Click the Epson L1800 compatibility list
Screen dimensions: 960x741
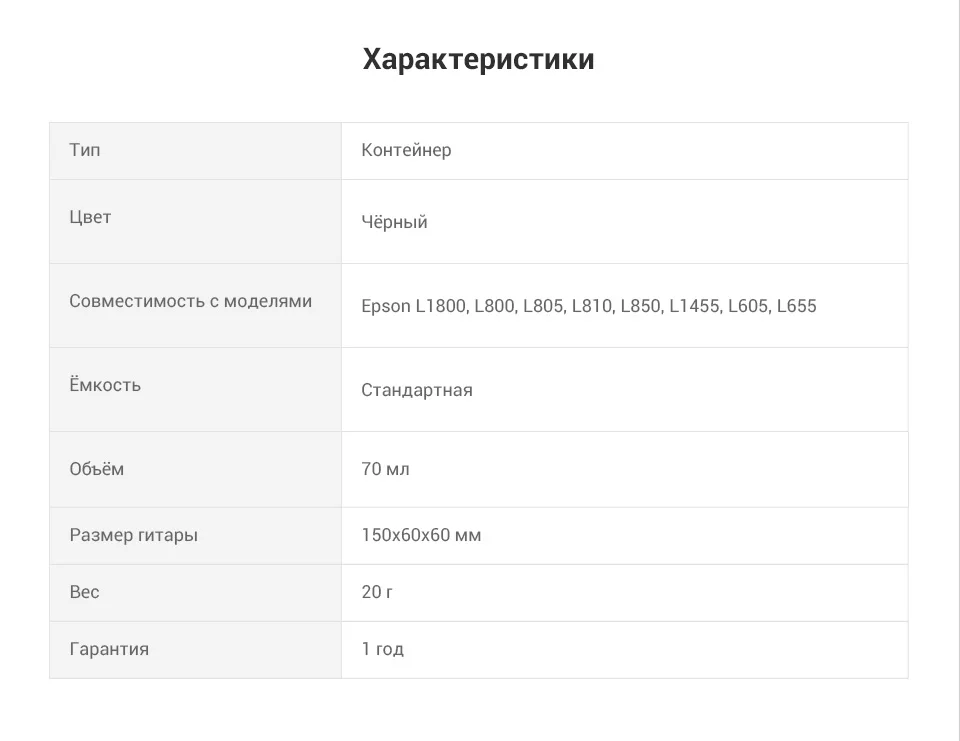pos(588,306)
